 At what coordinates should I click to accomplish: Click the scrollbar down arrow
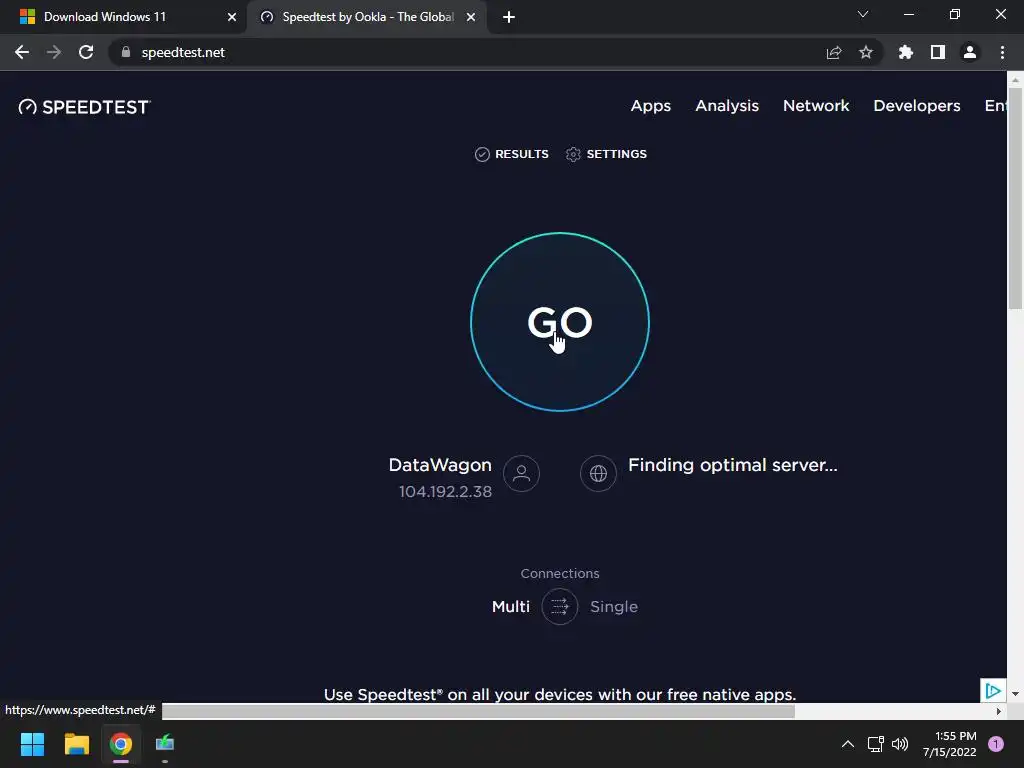[1015, 694]
